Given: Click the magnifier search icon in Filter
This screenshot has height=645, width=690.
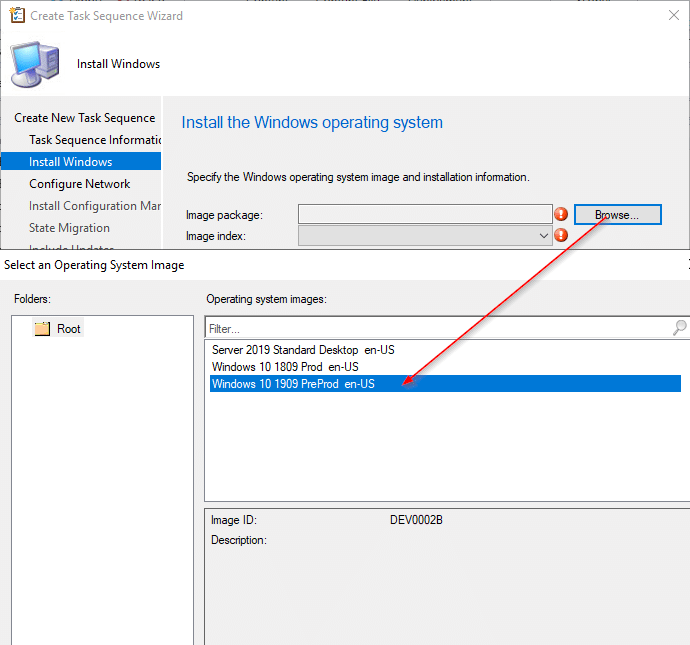Looking at the screenshot, I should point(679,328).
